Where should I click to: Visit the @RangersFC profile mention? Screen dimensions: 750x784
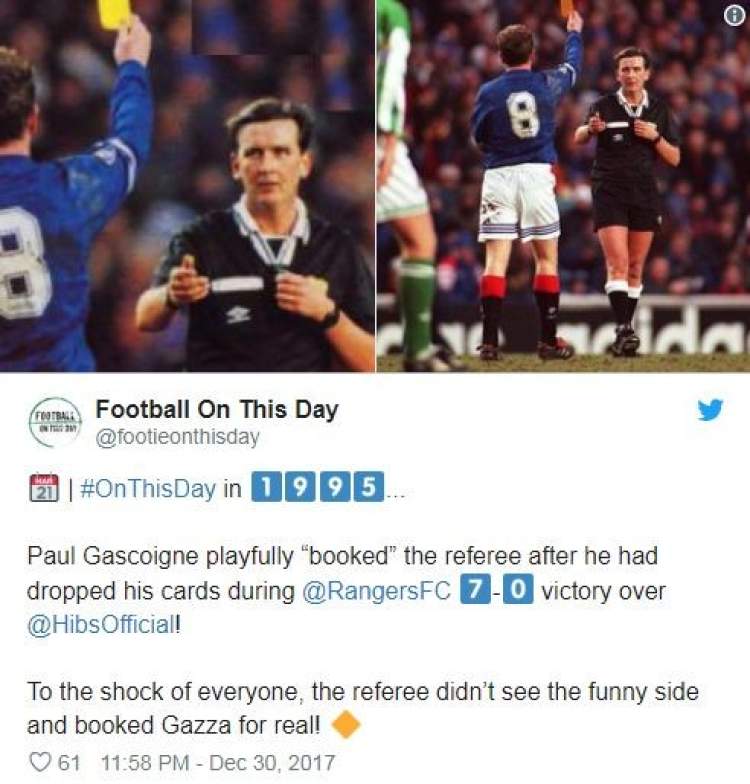pos(378,591)
